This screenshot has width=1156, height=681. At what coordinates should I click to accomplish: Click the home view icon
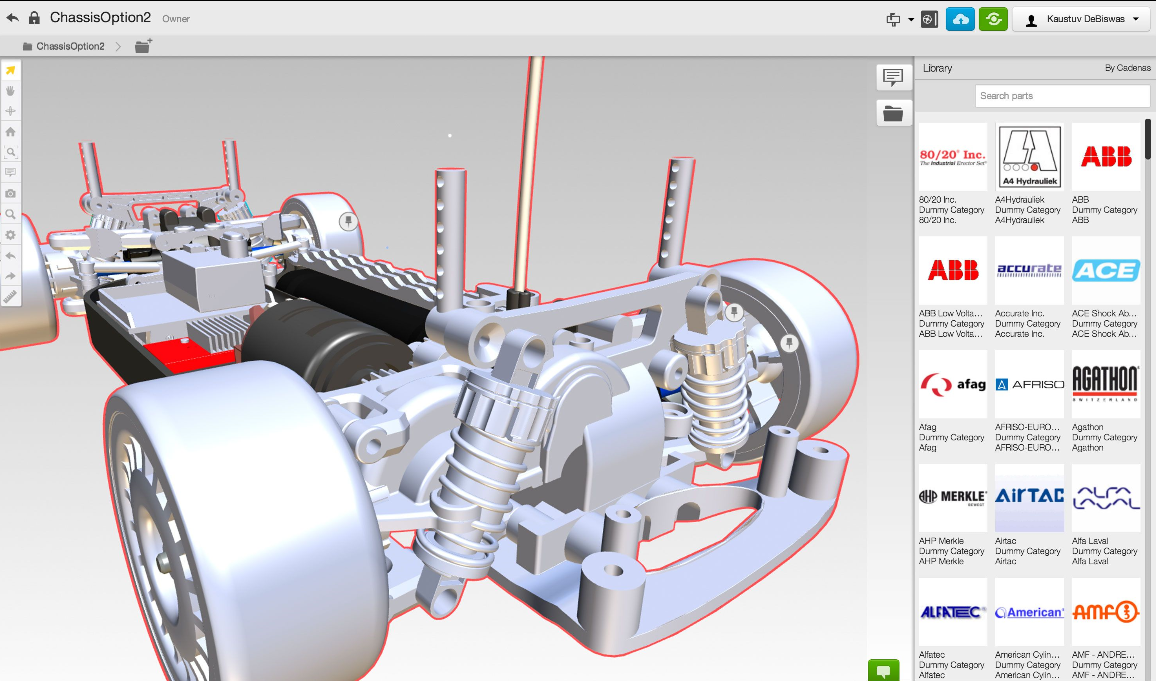(x=10, y=131)
